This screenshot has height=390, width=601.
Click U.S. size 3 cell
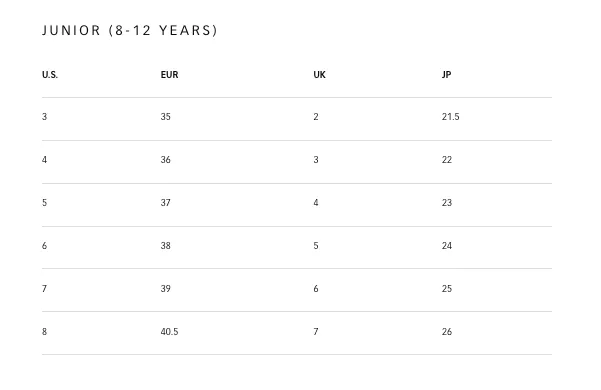pos(44,117)
